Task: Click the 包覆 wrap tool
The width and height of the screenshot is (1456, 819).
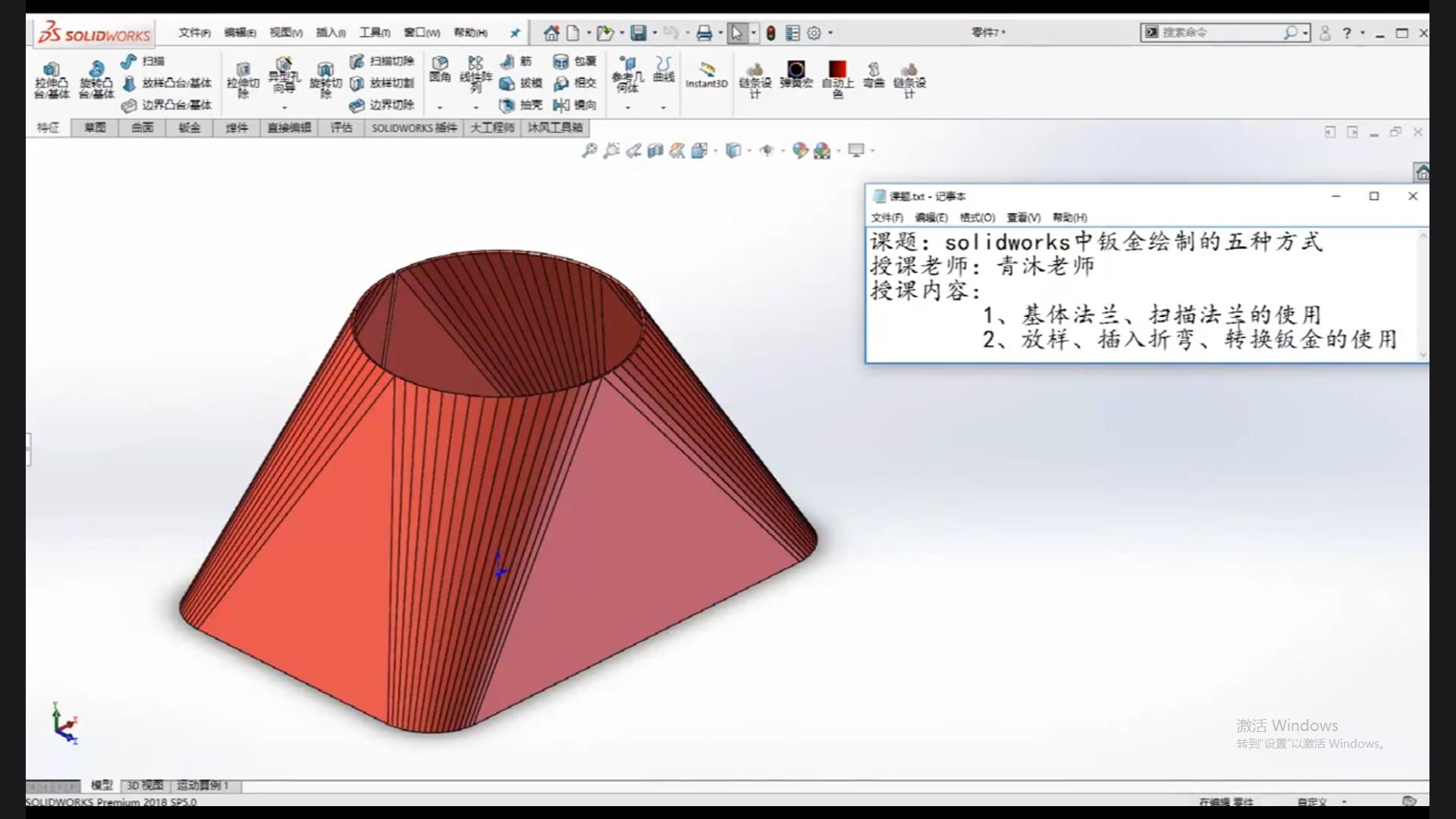Action: click(575, 61)
